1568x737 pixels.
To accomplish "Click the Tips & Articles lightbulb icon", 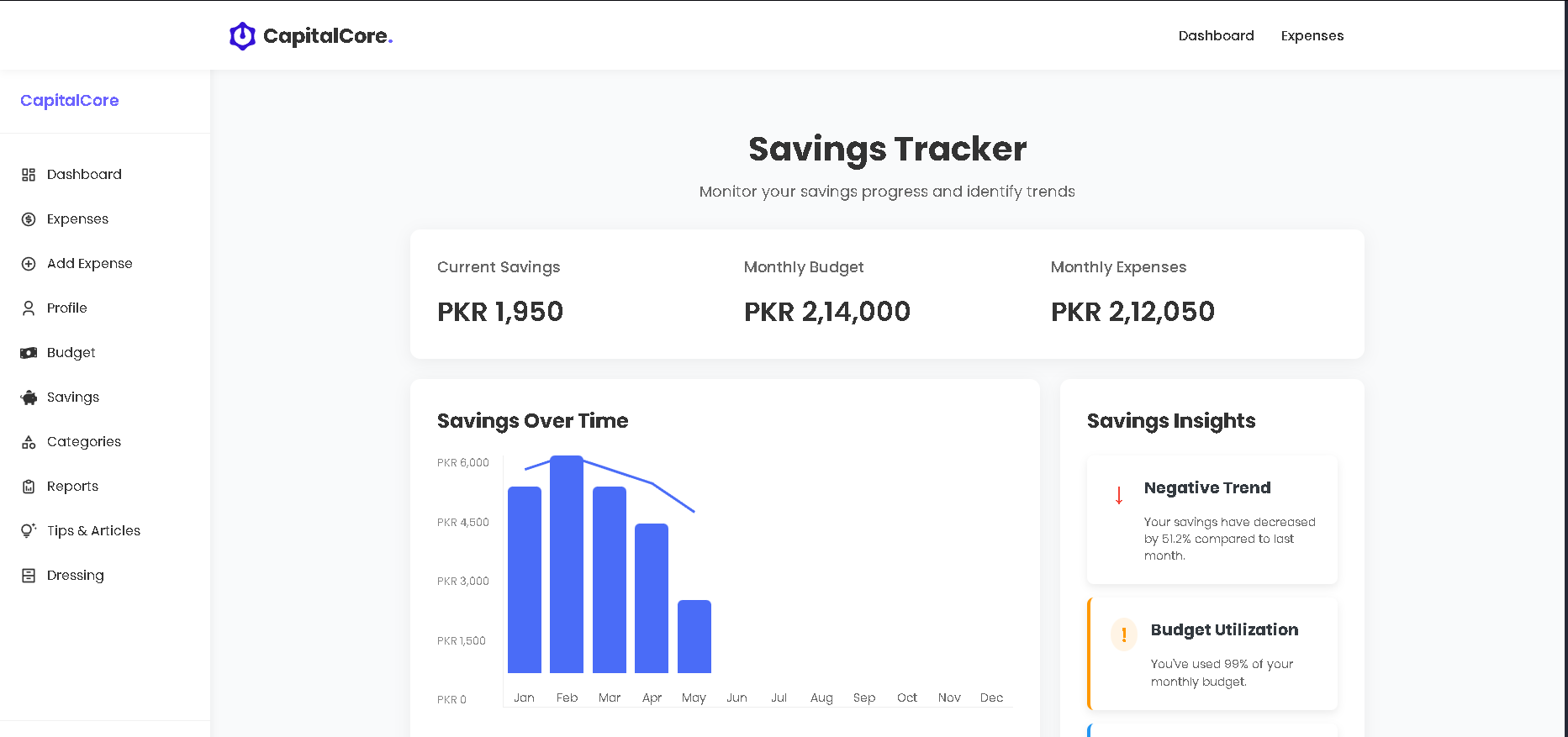I will (x=29, y=531).
